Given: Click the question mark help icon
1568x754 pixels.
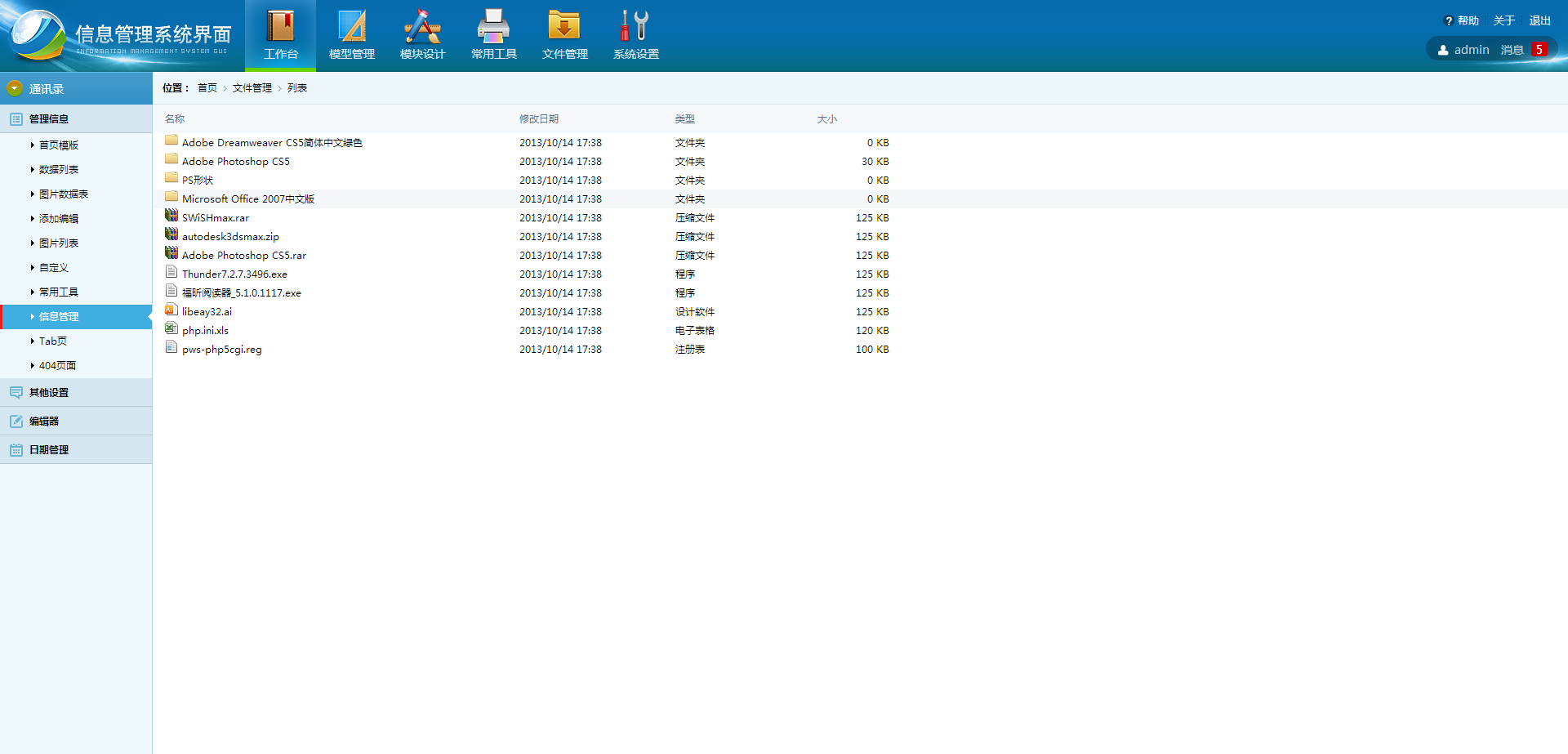Looking at the screenshot, I should tap(1449, 21).
